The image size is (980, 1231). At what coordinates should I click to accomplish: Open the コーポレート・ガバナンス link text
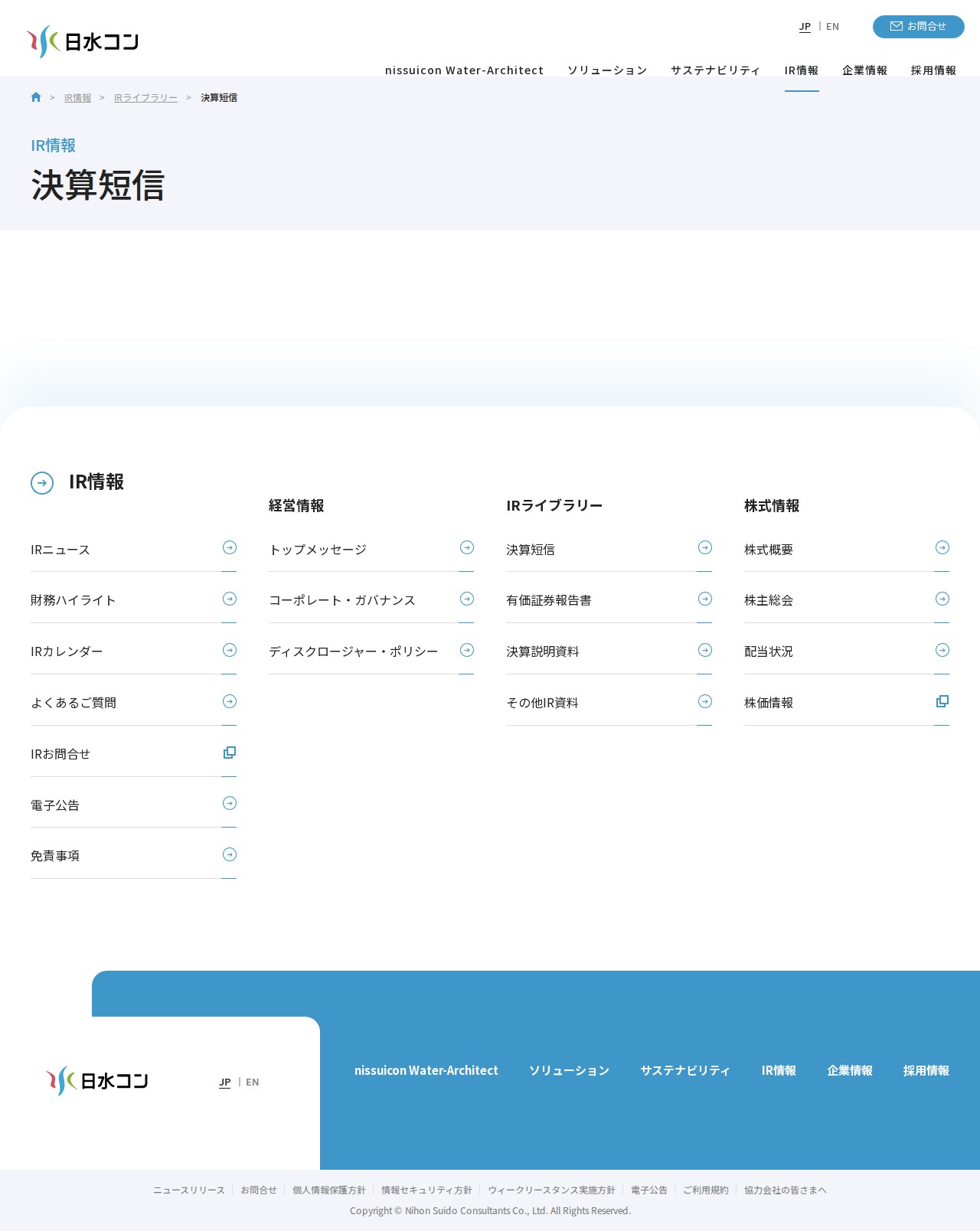click(x=342, y=600)
